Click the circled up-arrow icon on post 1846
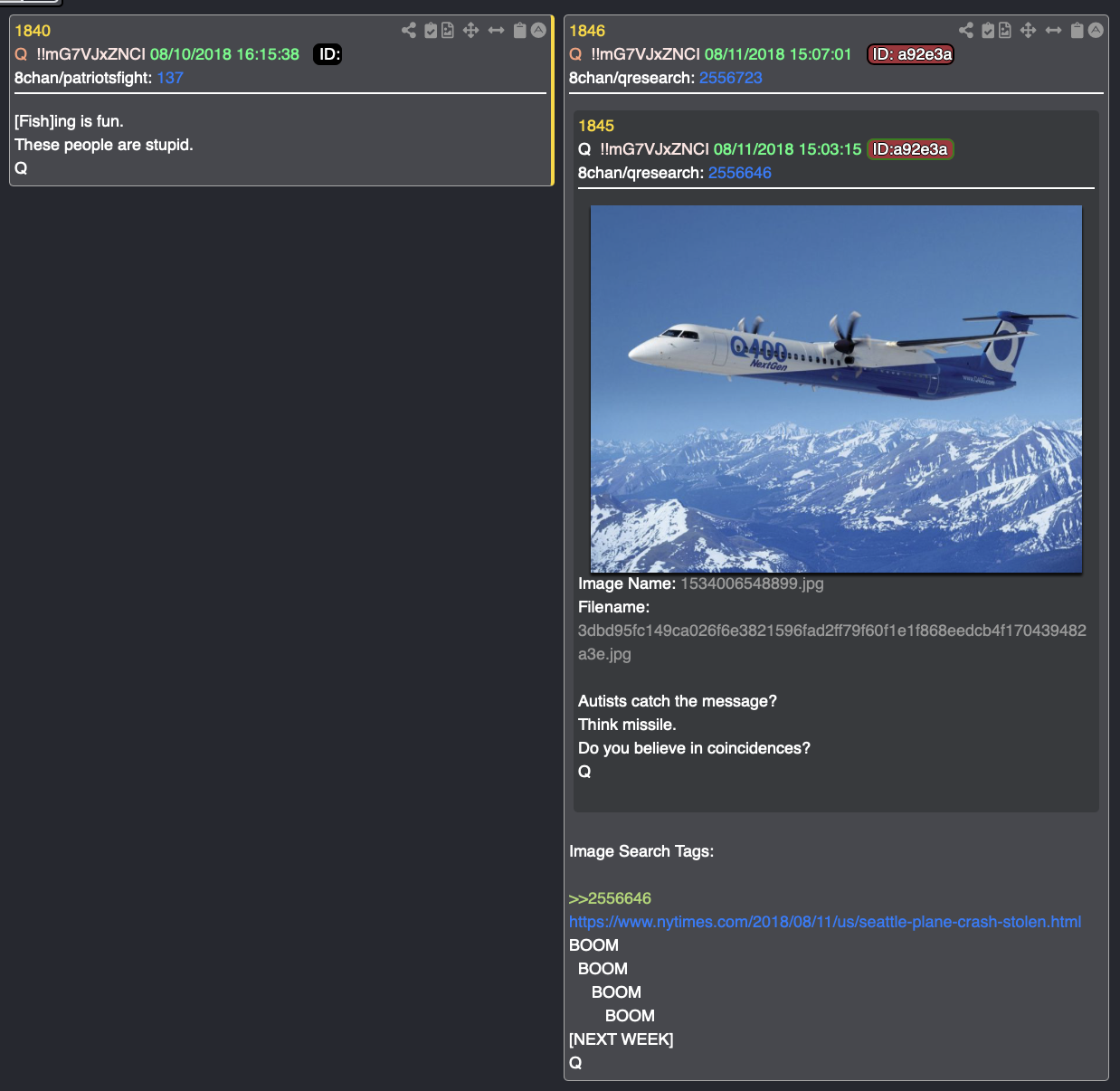This screenshot has width=1120, height=1091. point(1096,30)
